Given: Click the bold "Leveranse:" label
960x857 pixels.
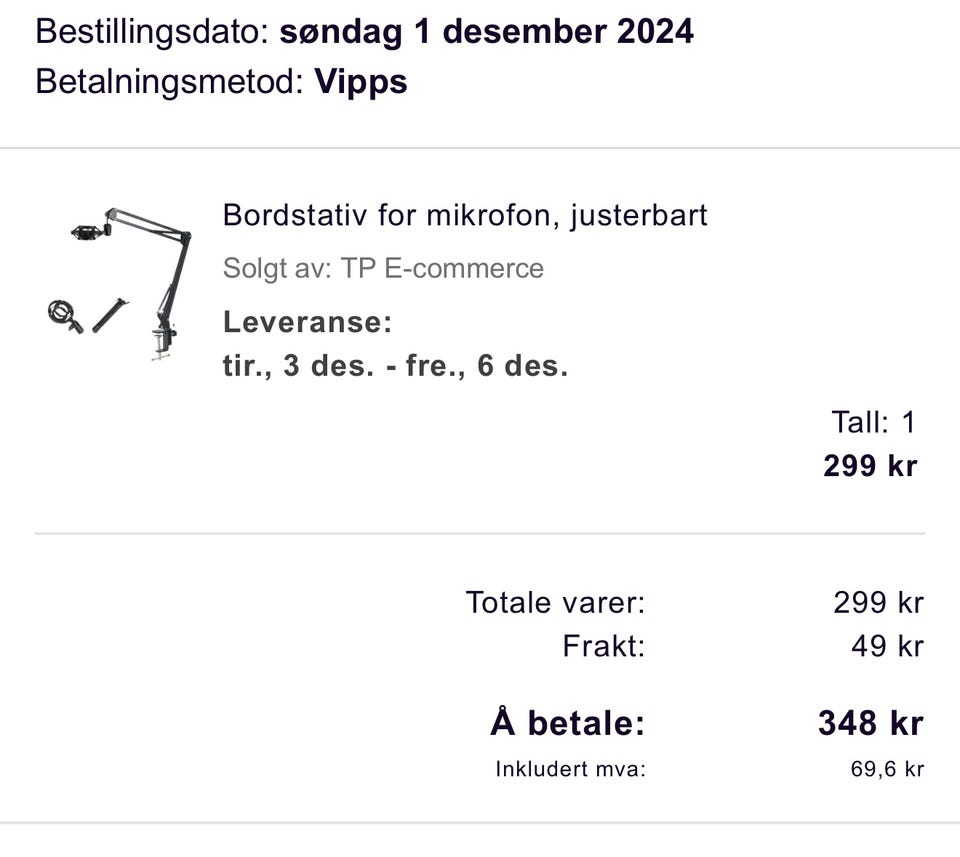Looking at the screenshot, I should pyautogui.click(x=307, y=322).
